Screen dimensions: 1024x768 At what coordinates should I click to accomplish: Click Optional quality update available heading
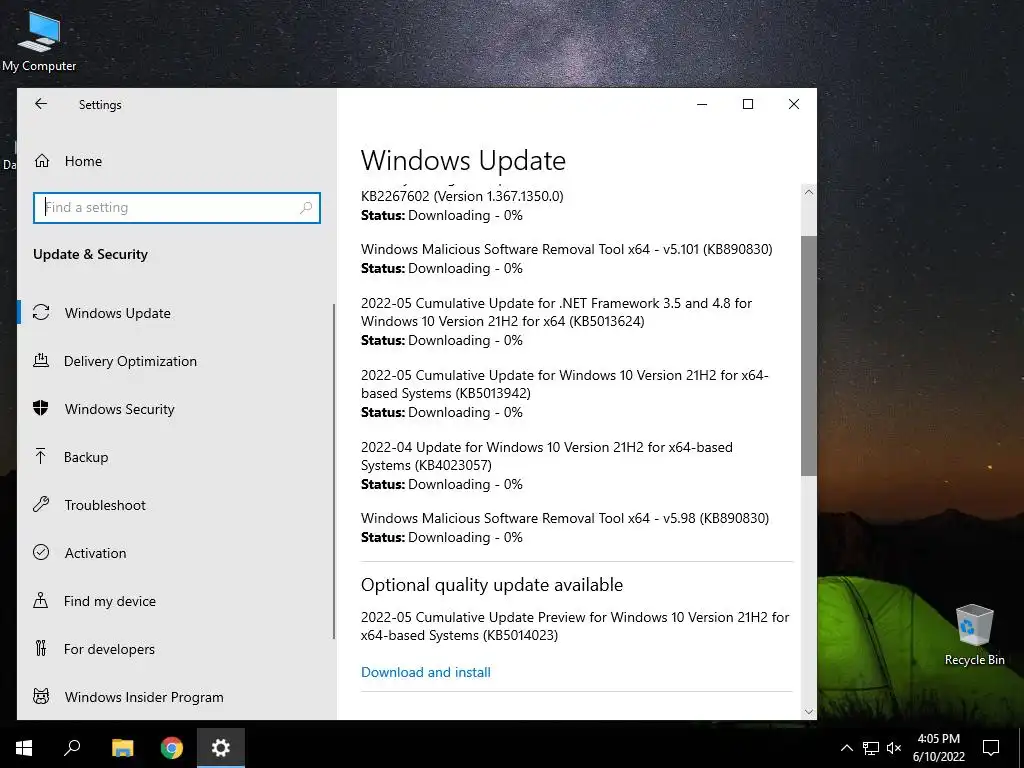coord(492,584)
